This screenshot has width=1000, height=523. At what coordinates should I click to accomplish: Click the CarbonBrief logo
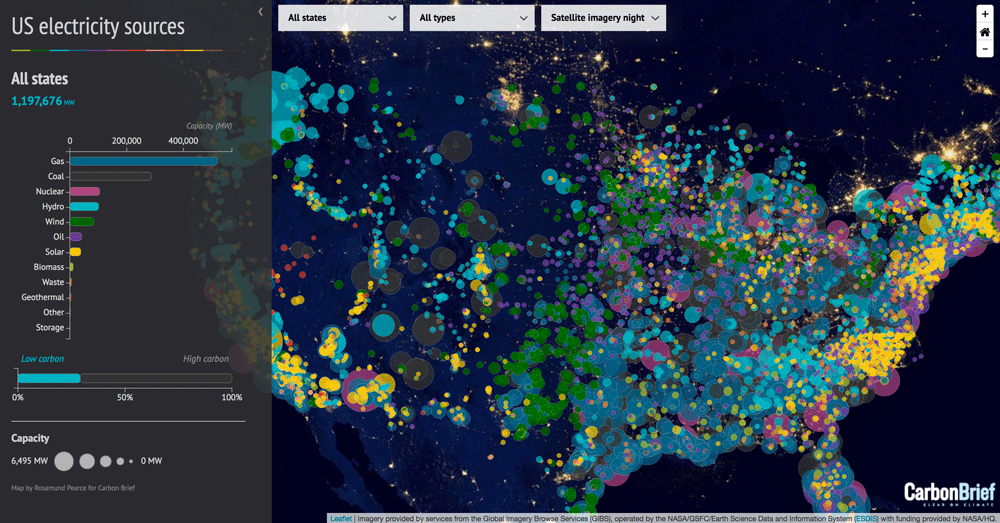[948, 493]
